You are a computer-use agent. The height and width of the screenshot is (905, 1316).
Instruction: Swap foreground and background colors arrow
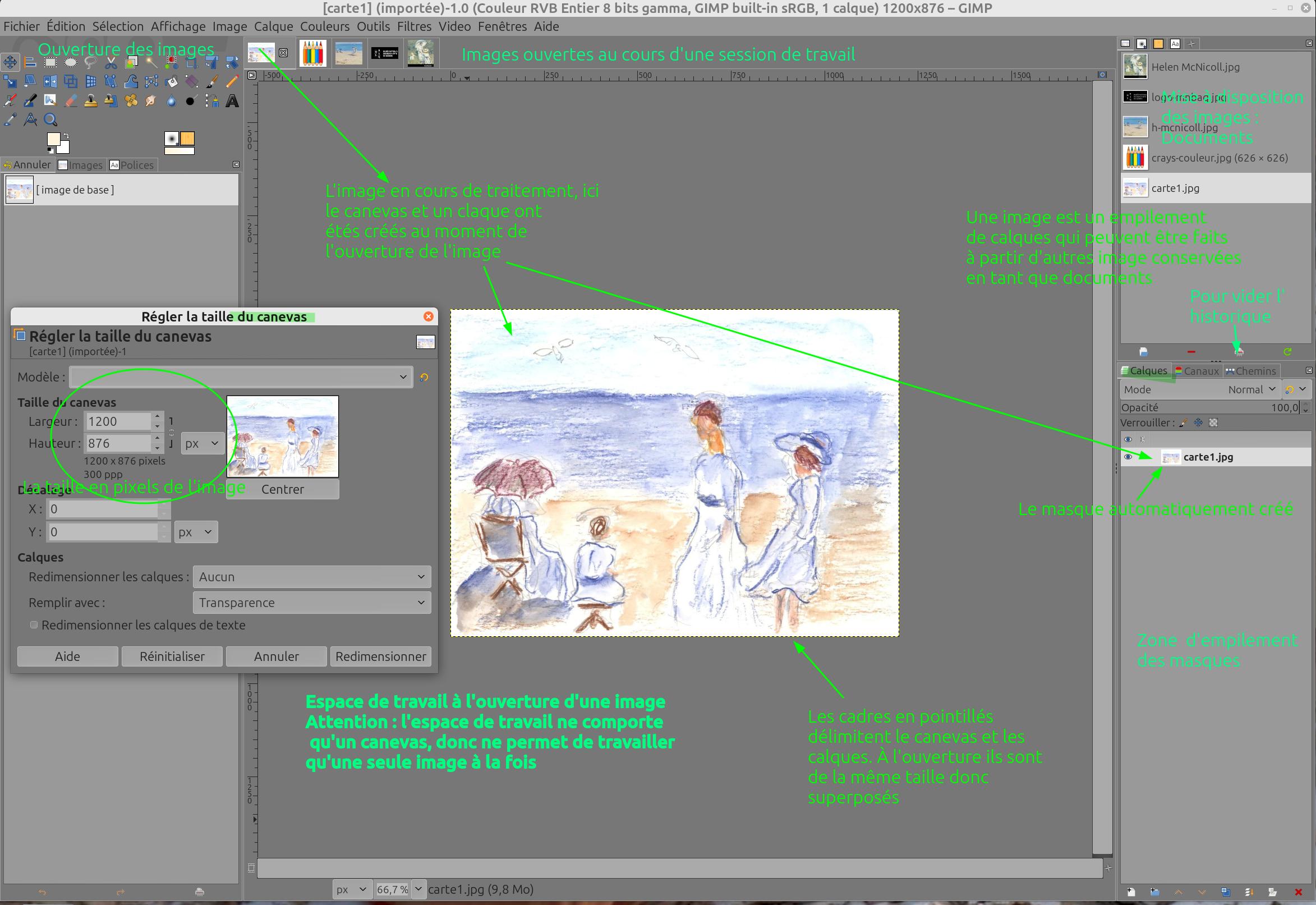(x=66, y=136)
